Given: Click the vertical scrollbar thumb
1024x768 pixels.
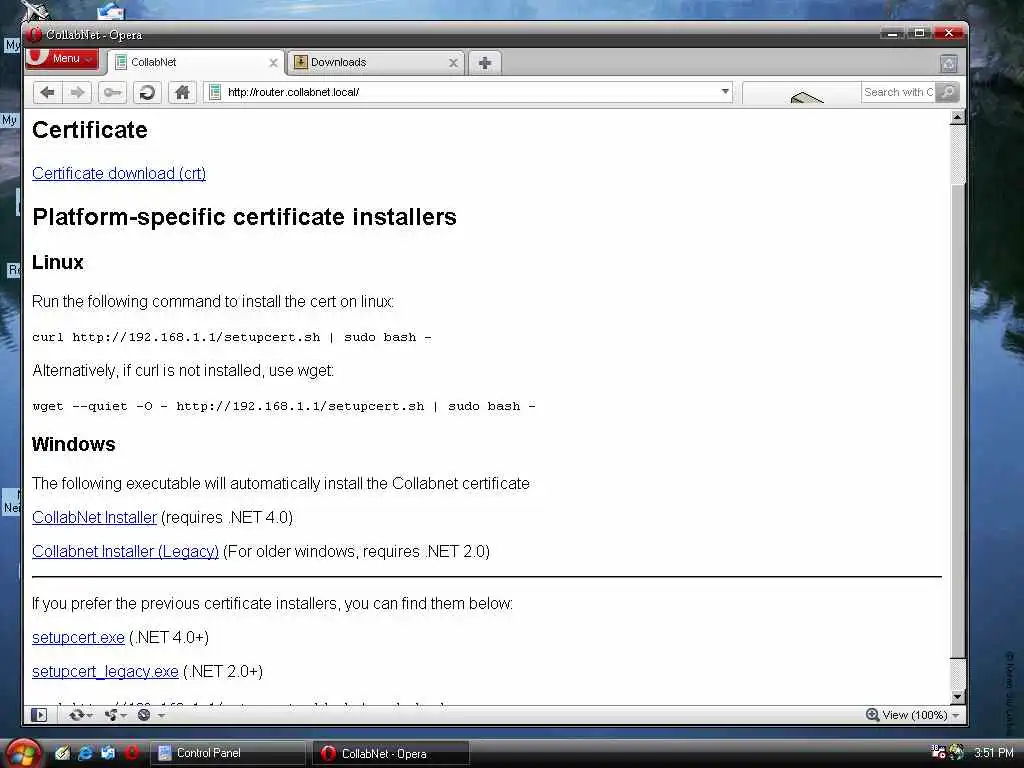Looking at the screenshot, I should point(957,421).
